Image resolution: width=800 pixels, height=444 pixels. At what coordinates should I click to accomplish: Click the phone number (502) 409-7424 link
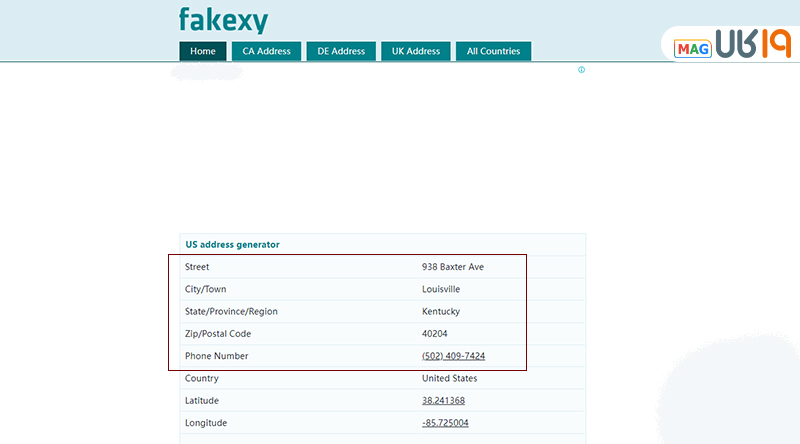click(455, 356)
